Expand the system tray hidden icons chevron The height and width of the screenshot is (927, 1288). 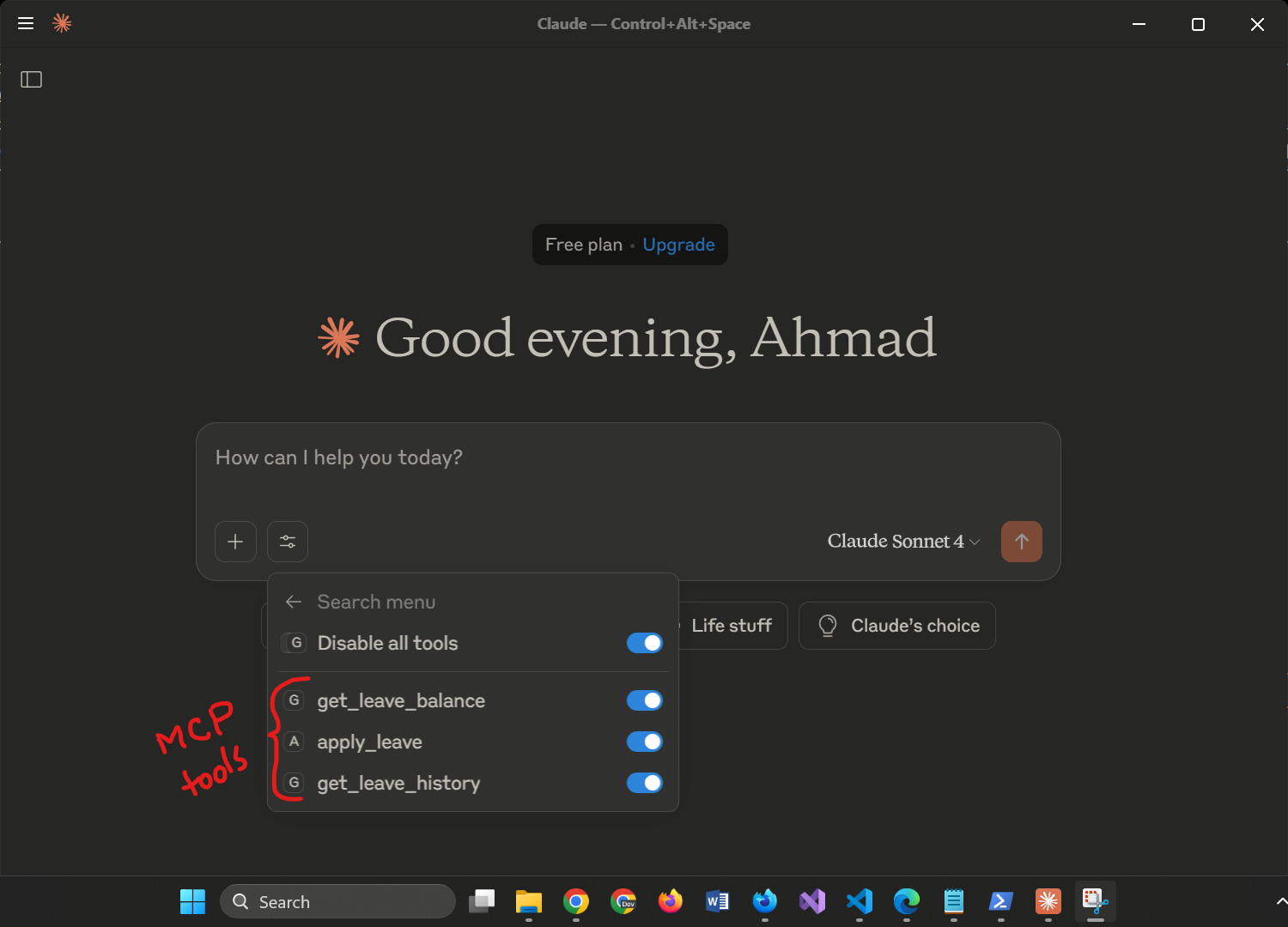point(1281,901)
